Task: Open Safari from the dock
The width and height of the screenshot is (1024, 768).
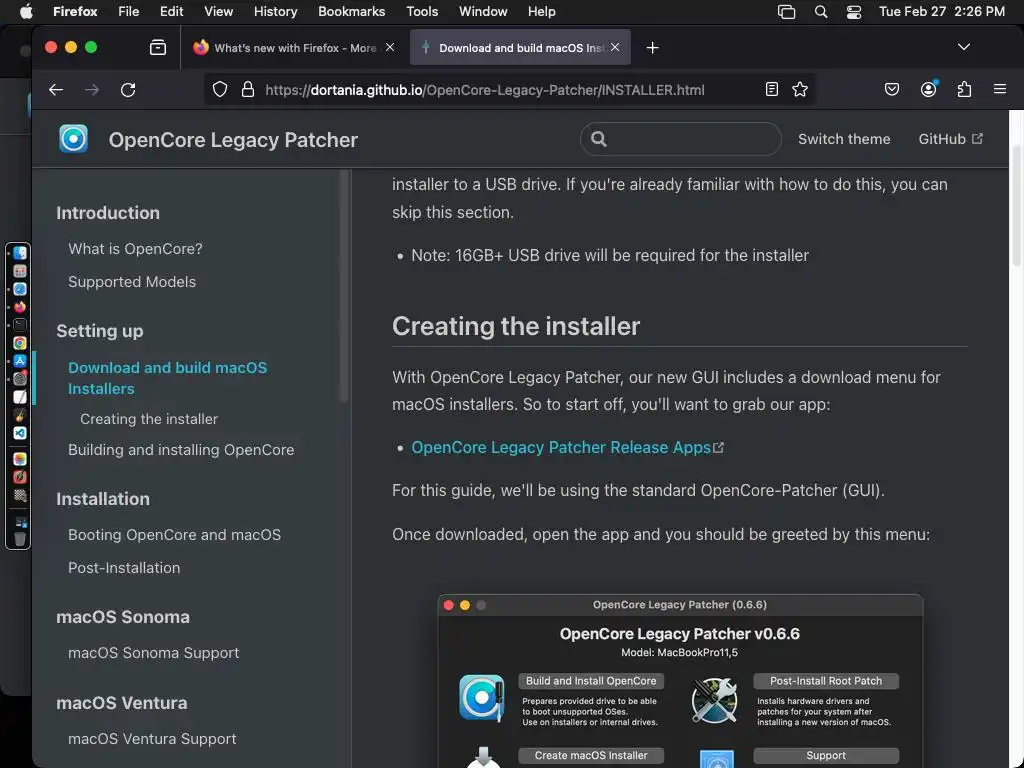Action: (x=20, y=289)
